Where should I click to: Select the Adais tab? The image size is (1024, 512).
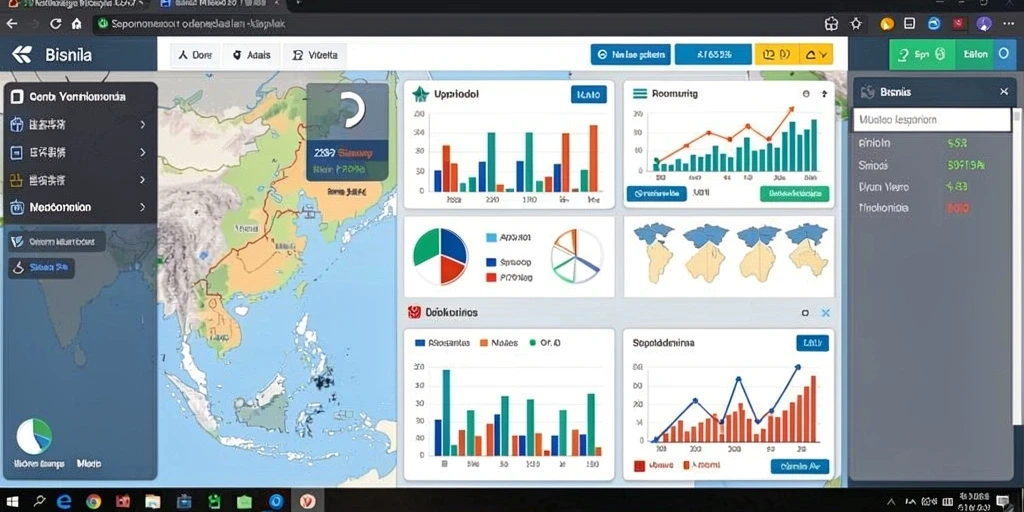(x=252, y=56)
